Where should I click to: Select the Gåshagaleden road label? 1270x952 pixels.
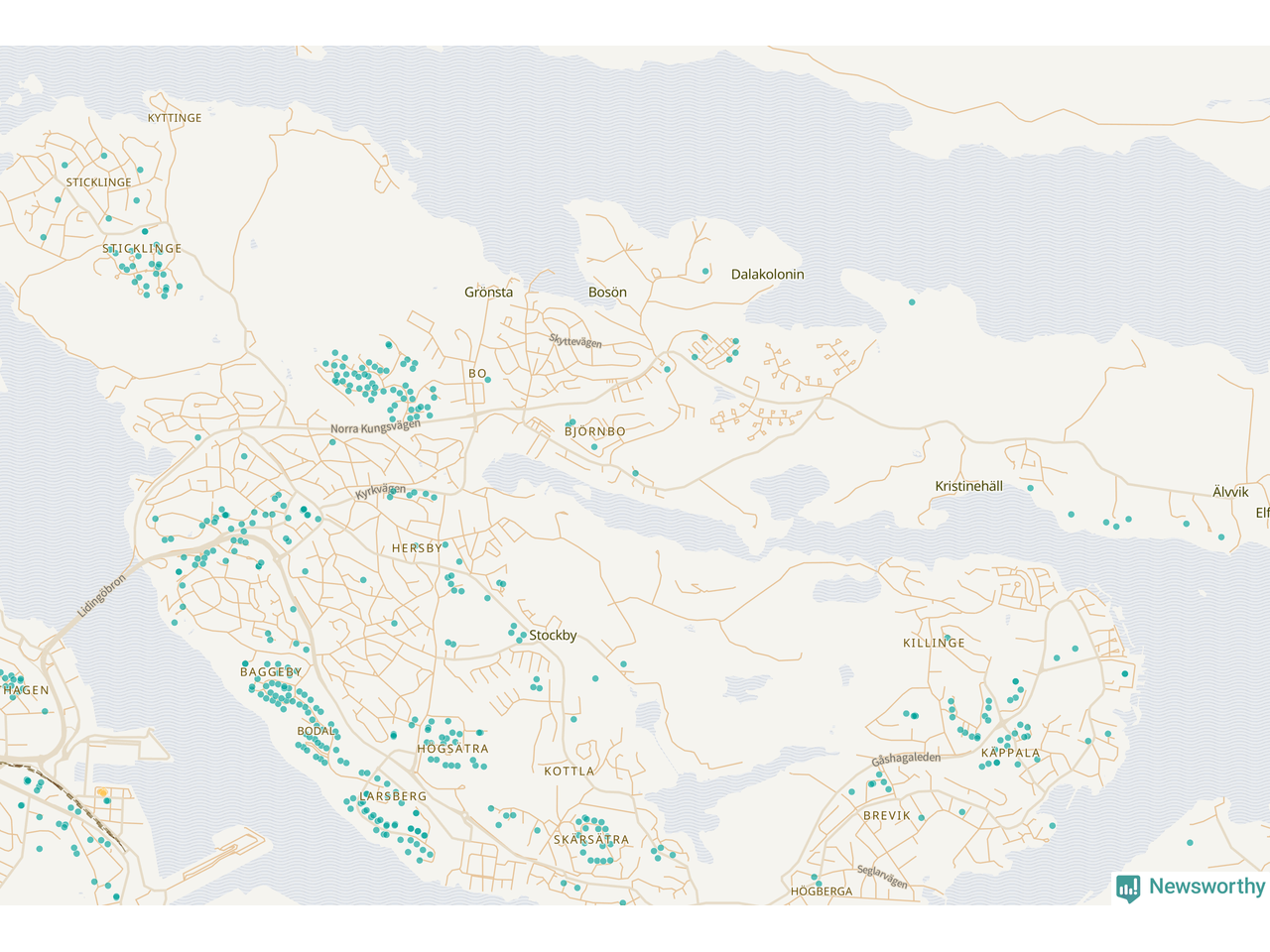click(906, 759)
